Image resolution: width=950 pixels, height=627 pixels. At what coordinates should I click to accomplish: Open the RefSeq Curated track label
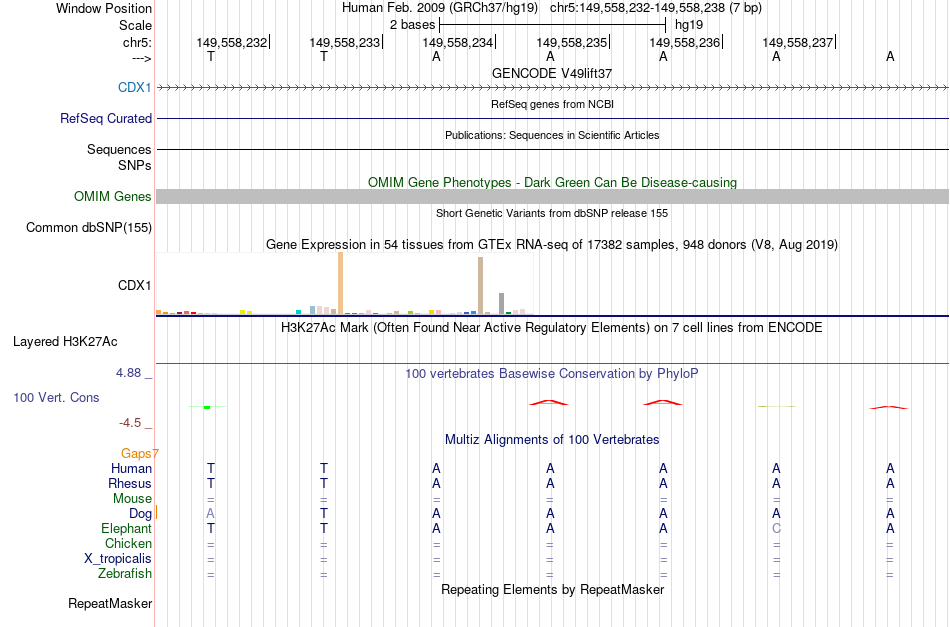click(x=106, y=118)
